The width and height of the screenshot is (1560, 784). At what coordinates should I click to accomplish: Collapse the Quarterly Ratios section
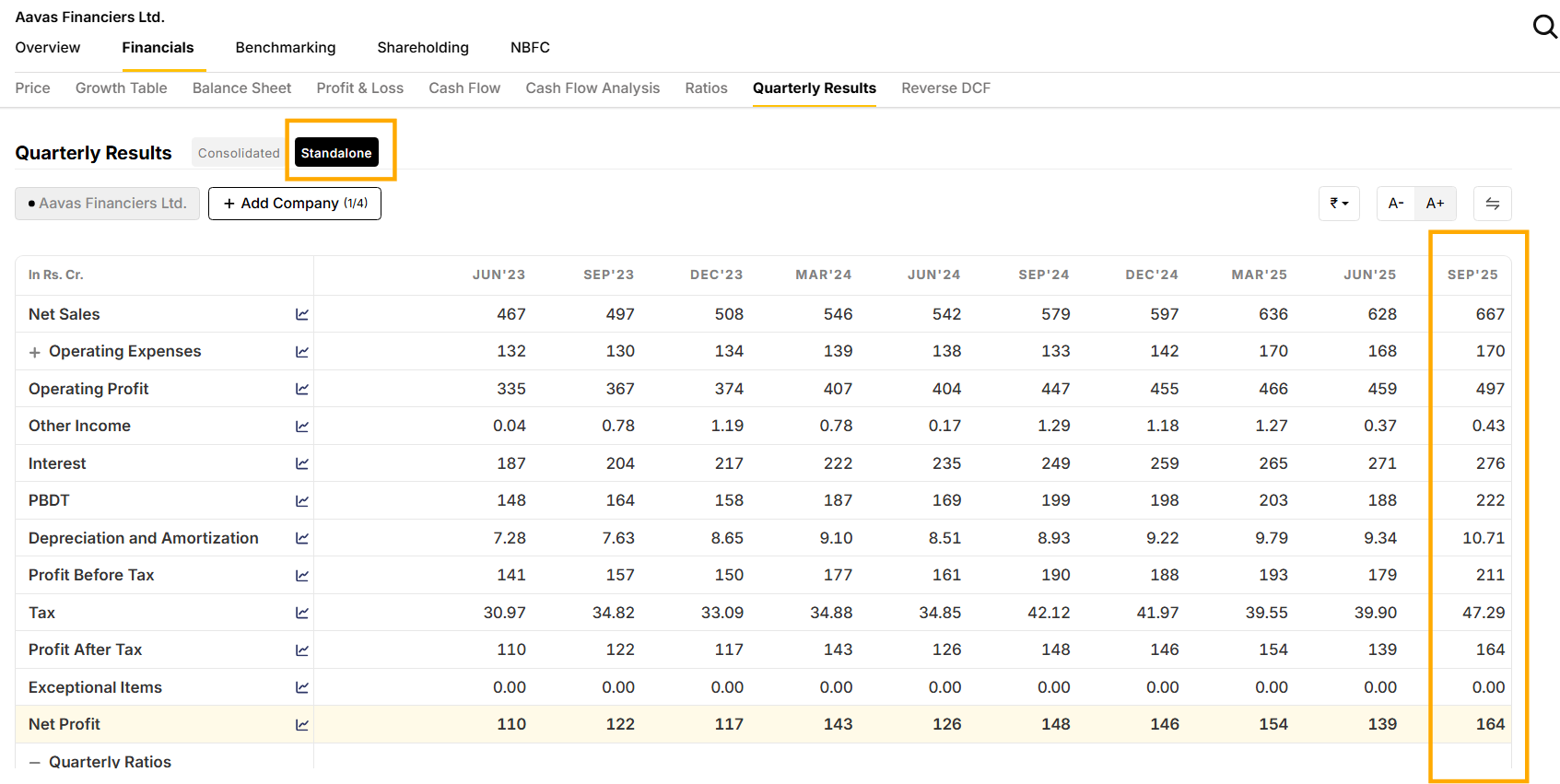35,763
